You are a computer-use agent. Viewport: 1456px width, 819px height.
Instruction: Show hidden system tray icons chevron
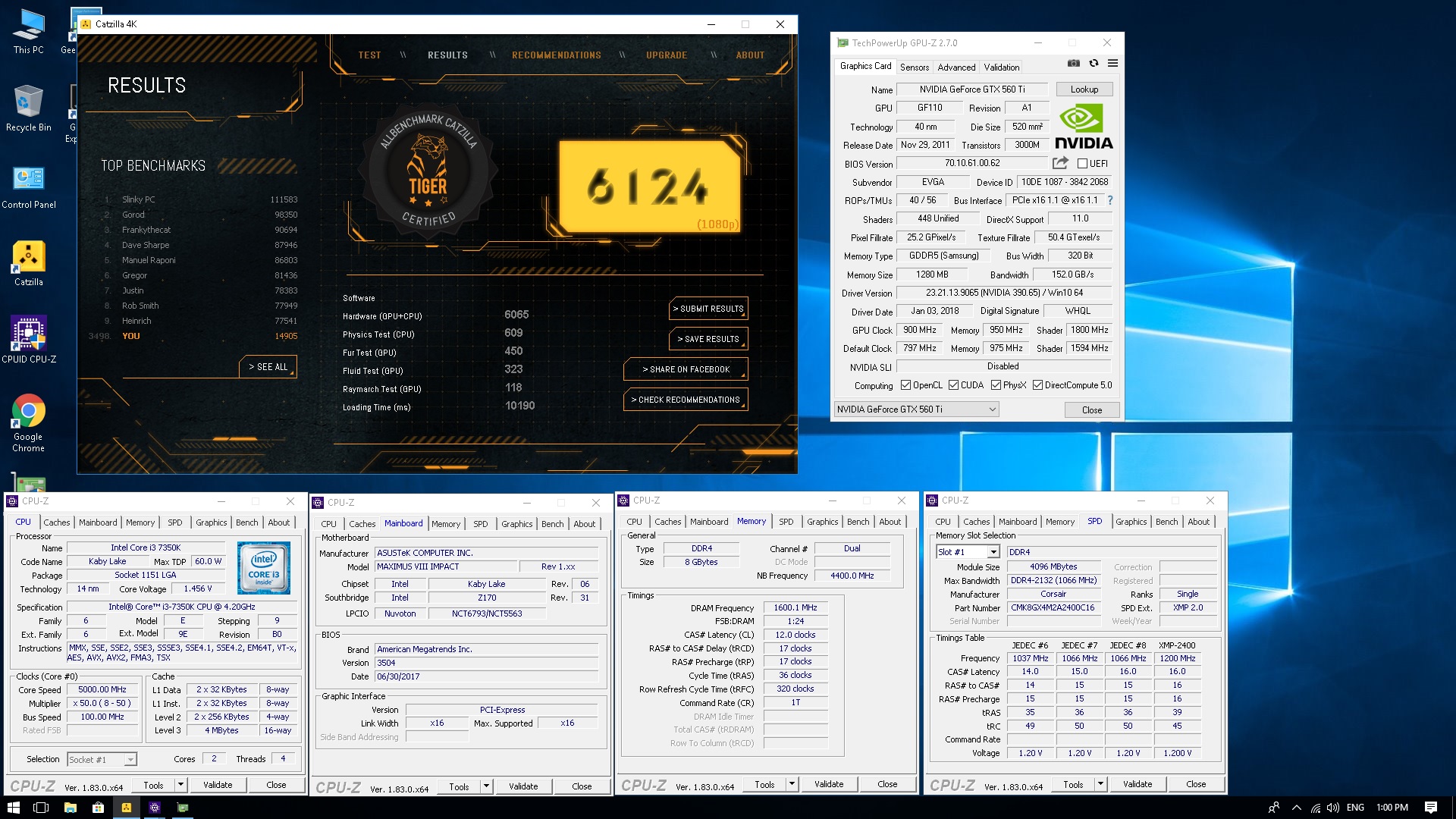[1296, 808]
